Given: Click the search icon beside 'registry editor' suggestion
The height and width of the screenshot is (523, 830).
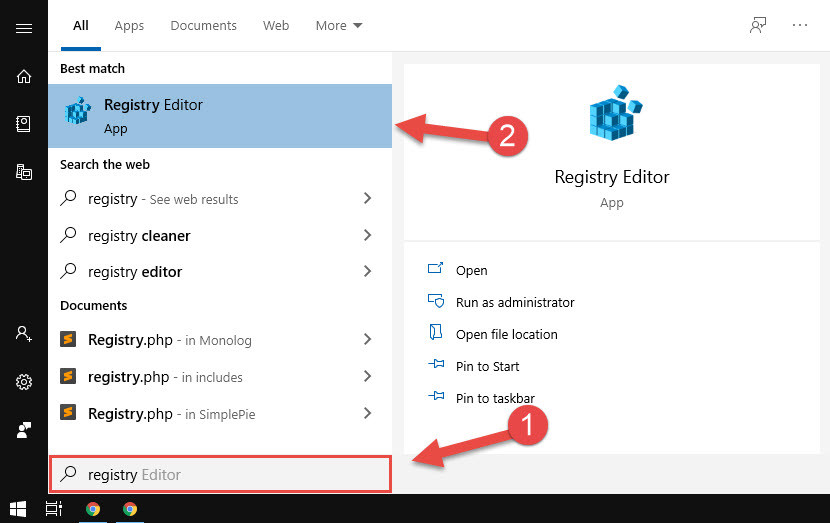Looking at the screenshot, I should click(x=68, y=270).
